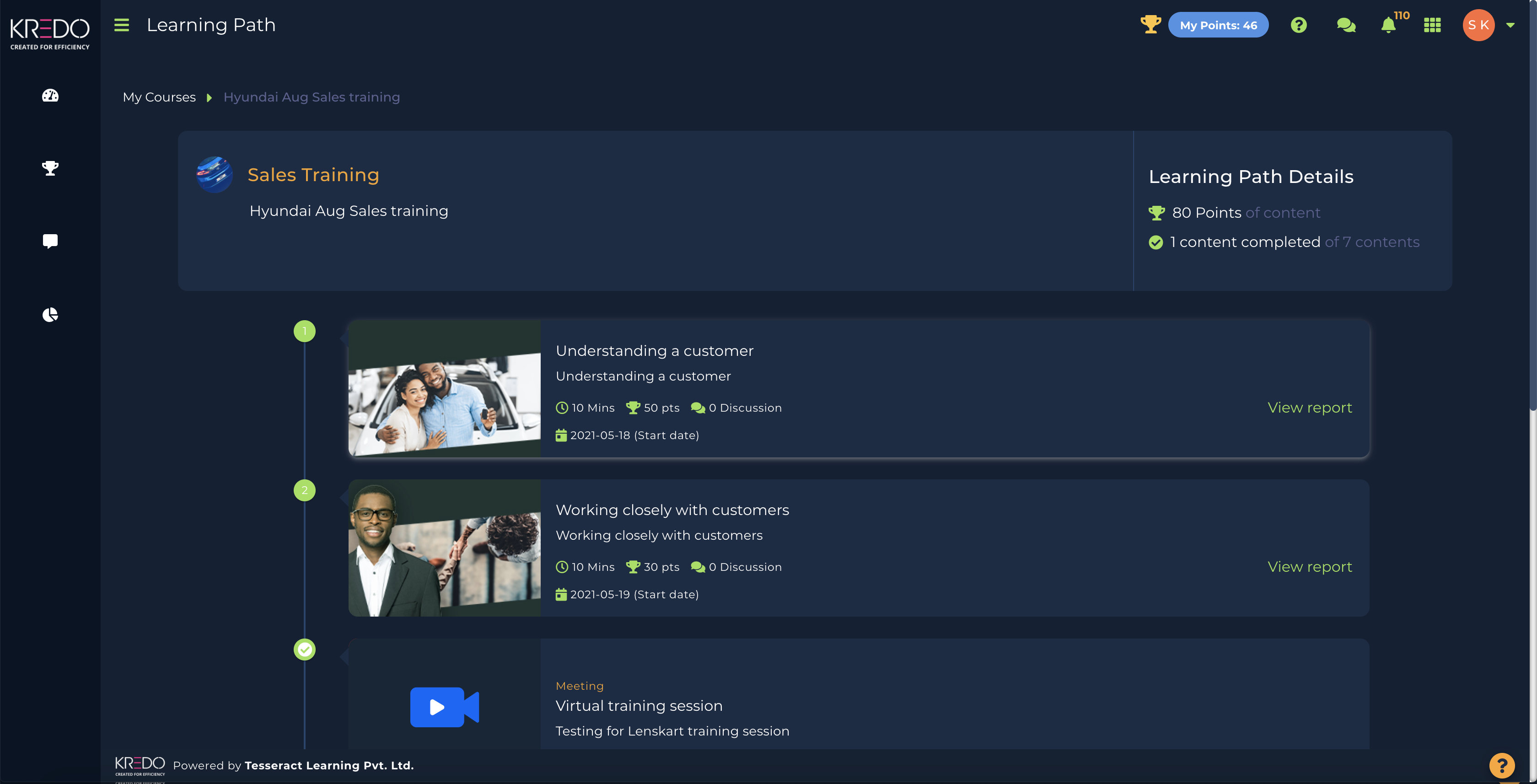The height and width of the screenshot is (784, 1537).
Task: Open the apps grid icon in top bar
Action: pos(1433,24)
